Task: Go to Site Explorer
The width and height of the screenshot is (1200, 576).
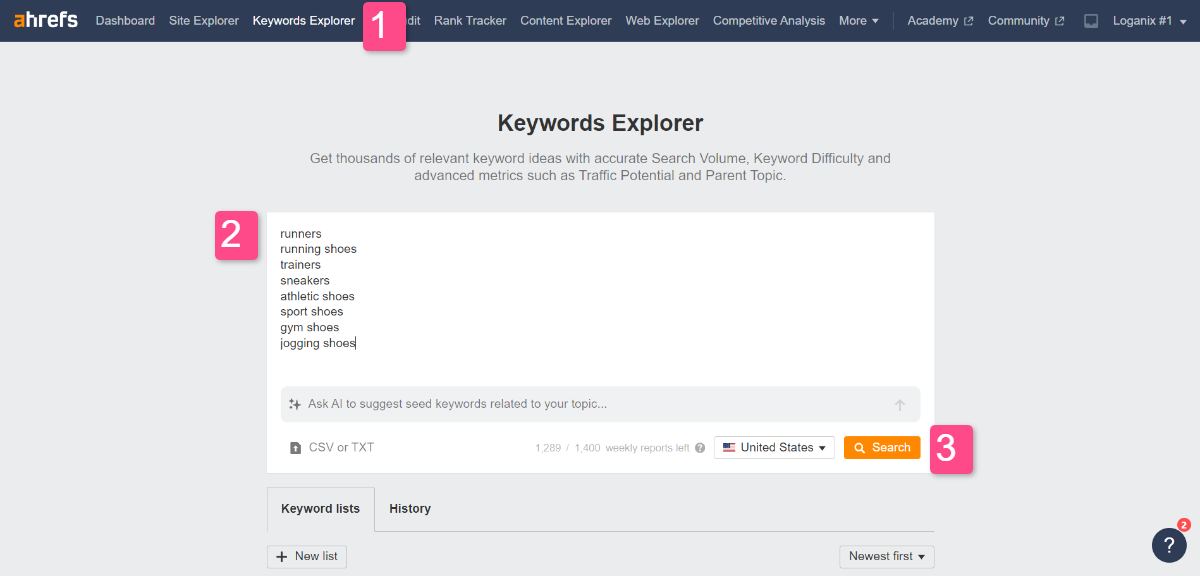Action: tap(204, 21)
